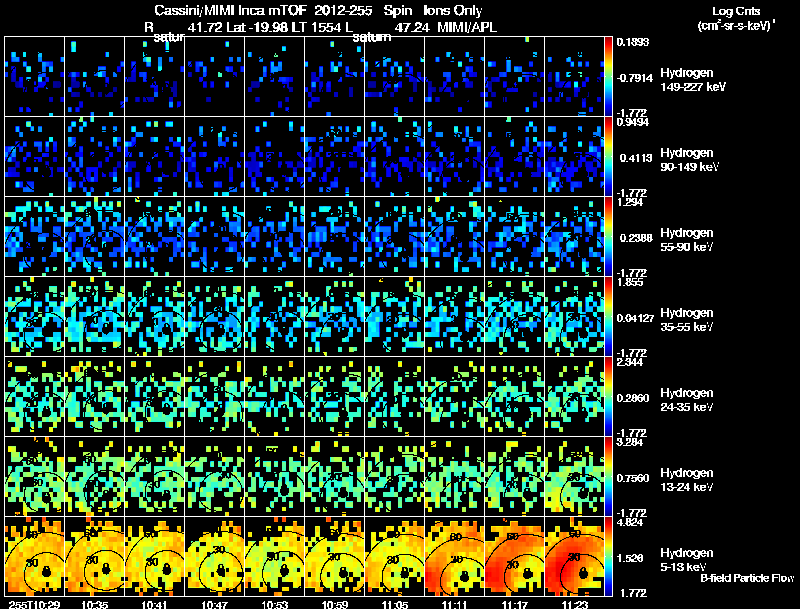Open the 5-13 keV panel at 11:17
The width and height of the screenshot is (800, 609).
[514, 557]
